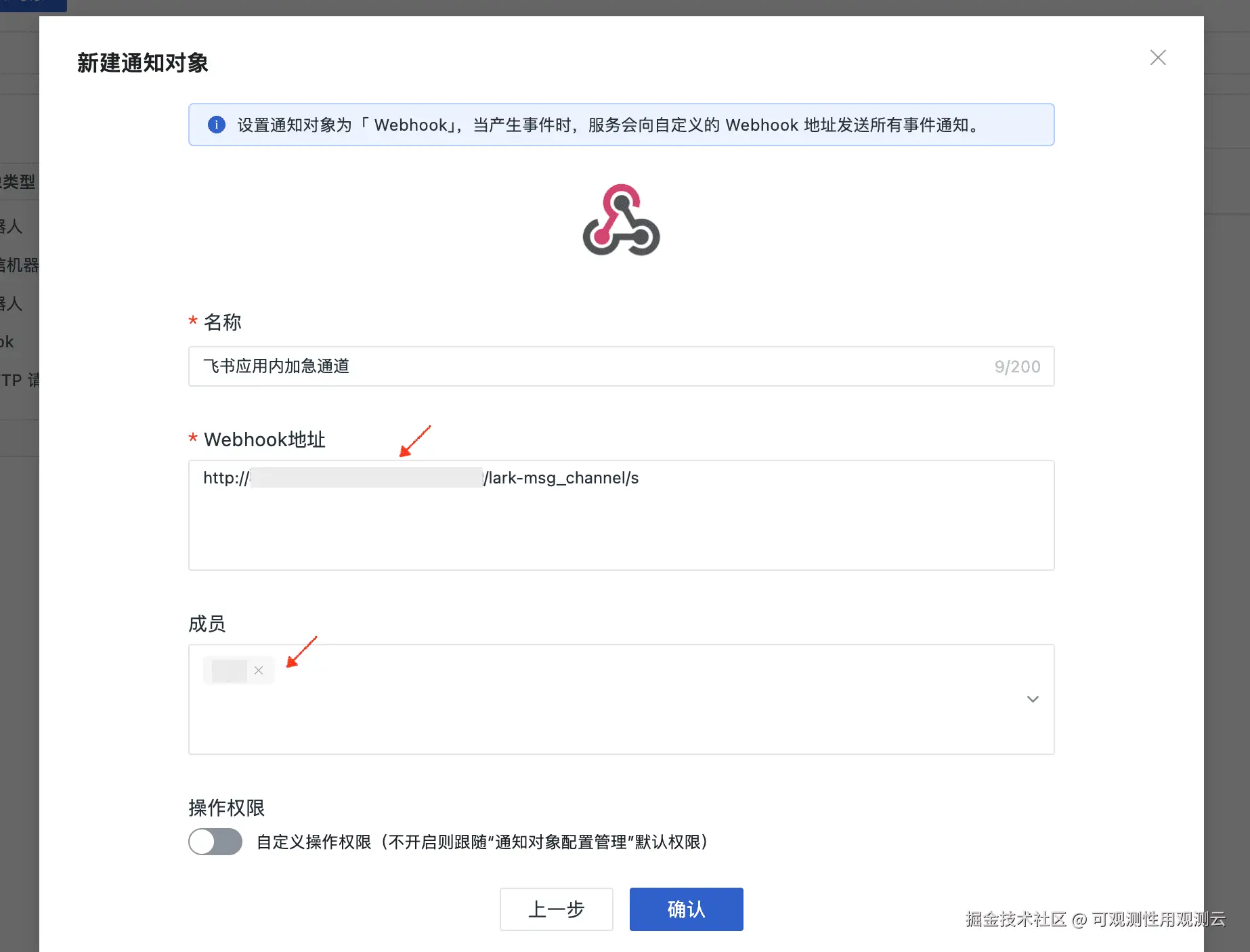
Task: Remove the selected member tag
Action: 259,670
